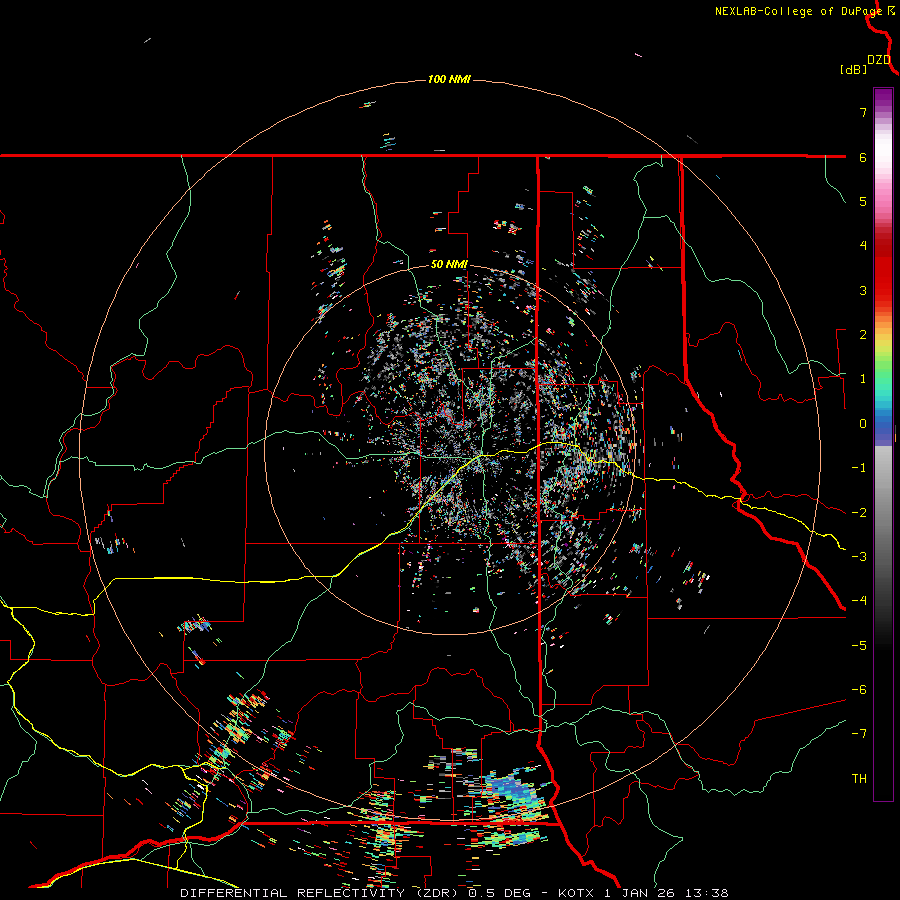
Task: Click the 6 value on the color scale
Action: tap(863, 157)
